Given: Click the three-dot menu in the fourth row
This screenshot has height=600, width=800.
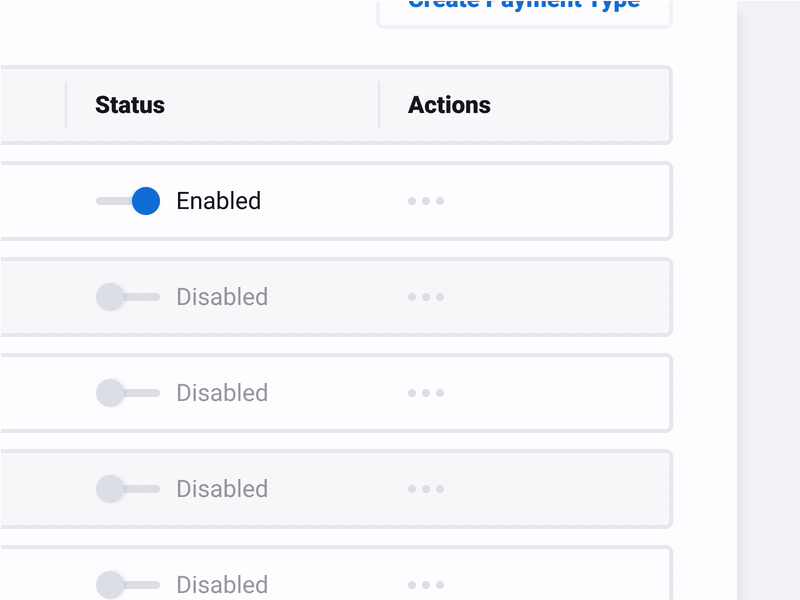Looking at the screenshot, I should point(427,488).
